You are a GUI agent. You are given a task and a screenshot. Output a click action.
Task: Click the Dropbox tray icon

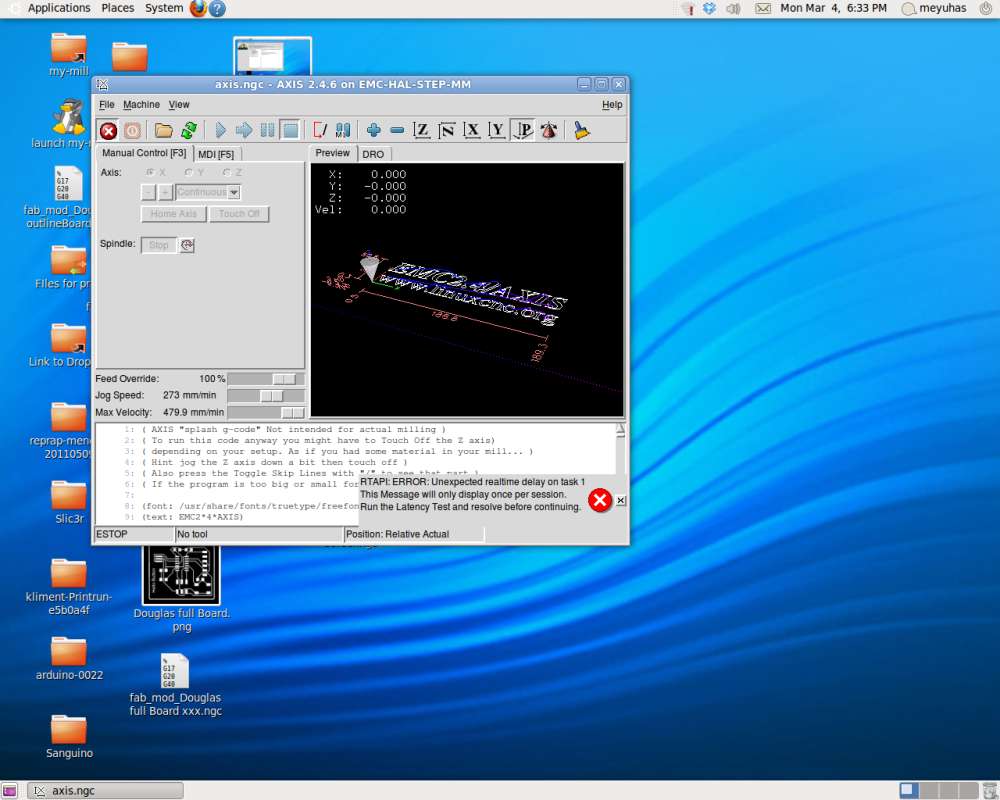pyautogui.click(x=709, y=8)
